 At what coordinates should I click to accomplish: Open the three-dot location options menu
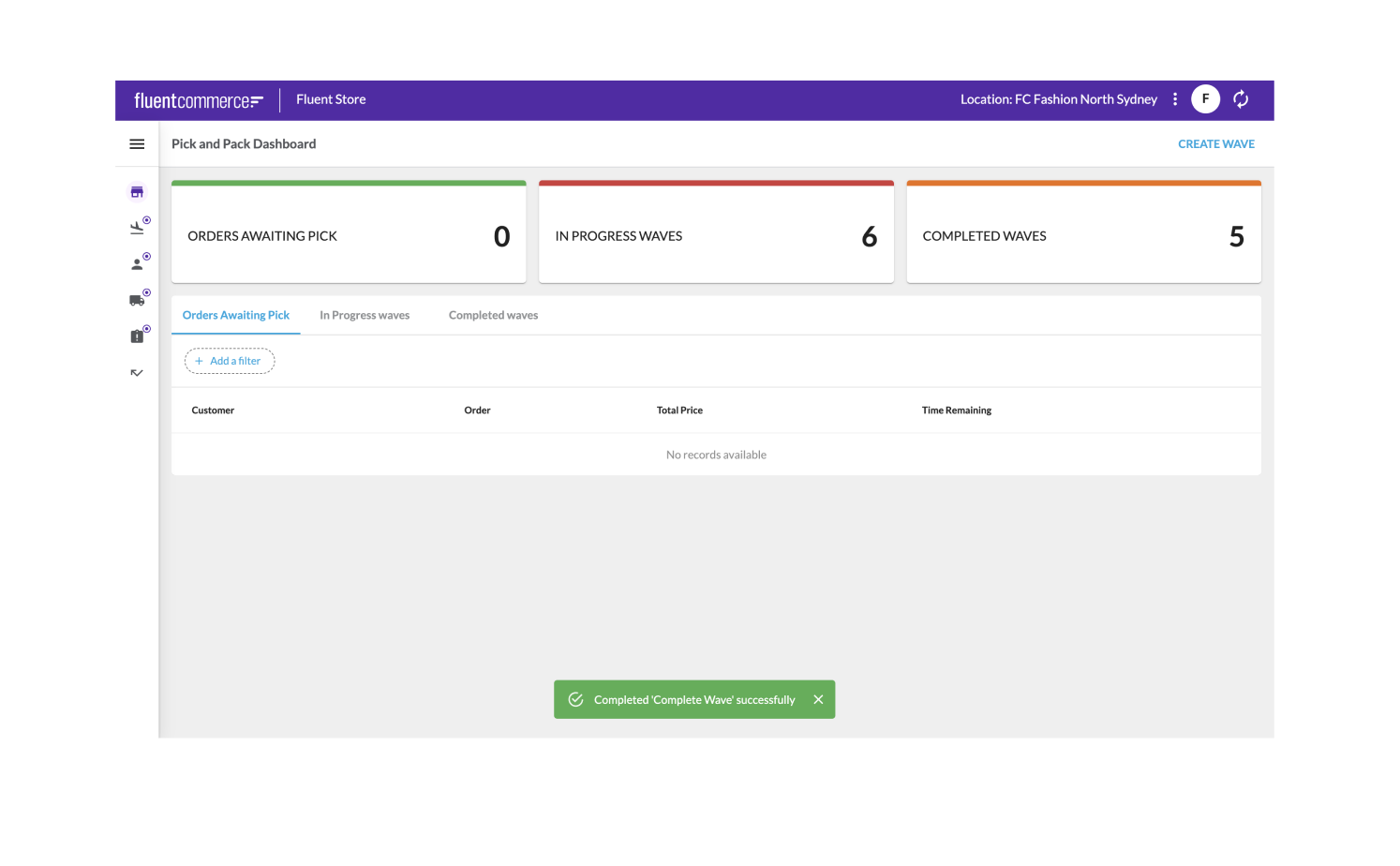point(1175,99)
